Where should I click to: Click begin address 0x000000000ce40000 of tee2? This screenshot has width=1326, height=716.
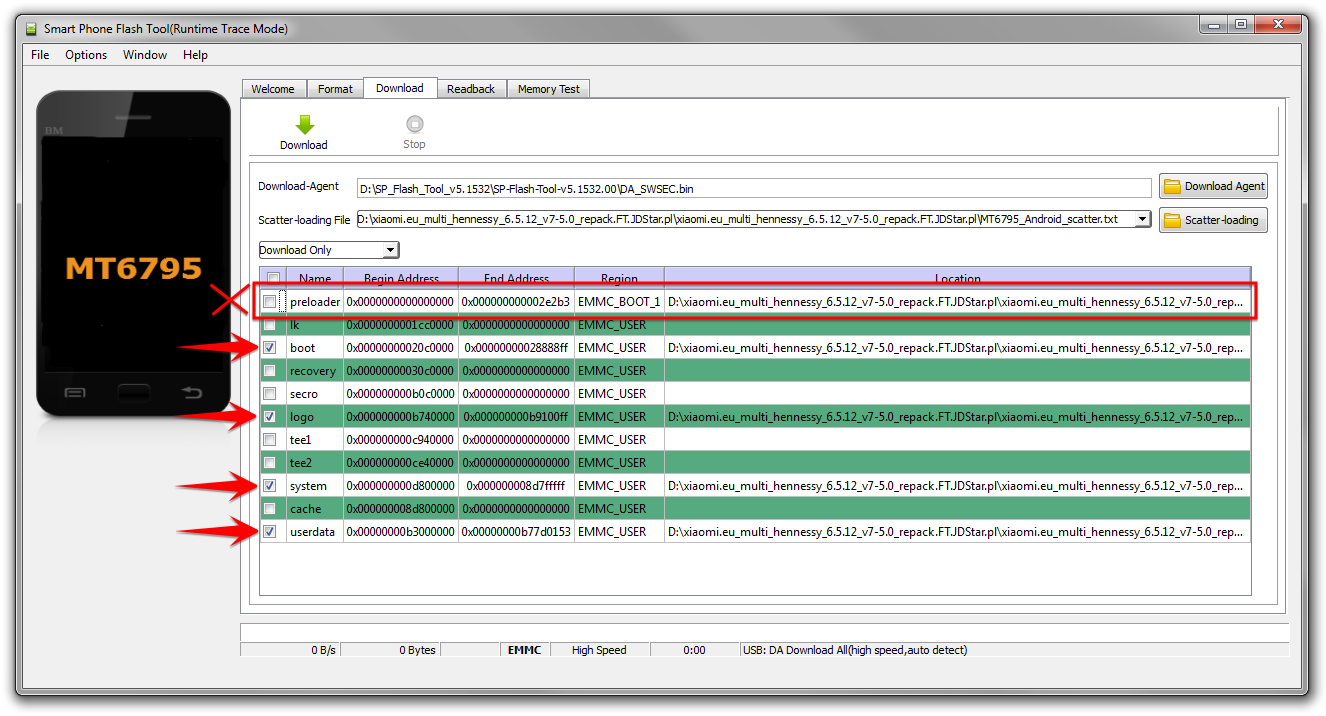(x=401, y=463)
